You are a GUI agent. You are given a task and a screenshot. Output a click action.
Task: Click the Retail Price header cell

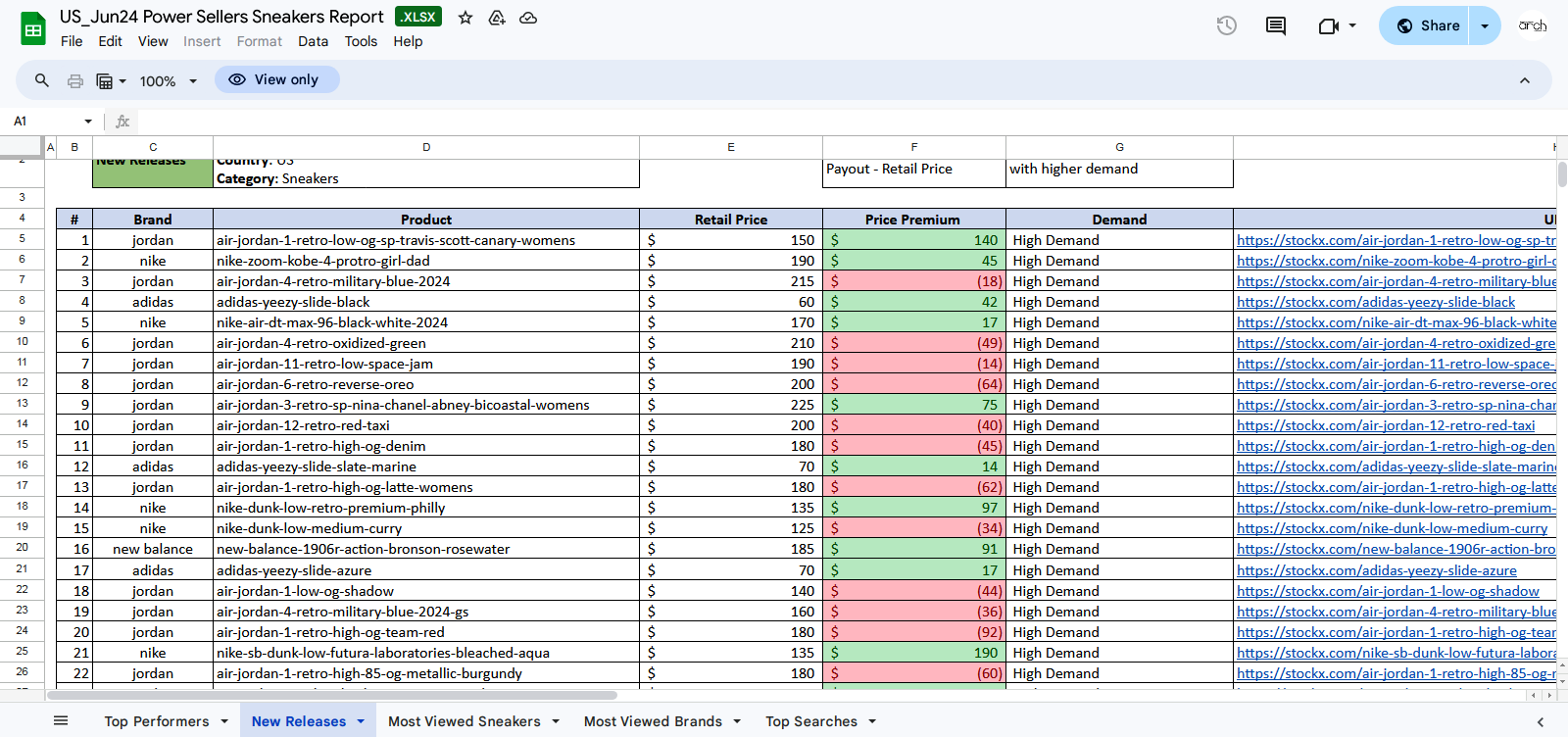click(731, 220)
